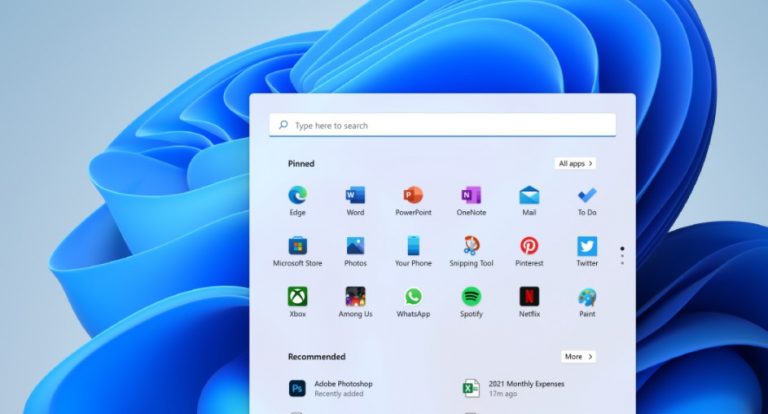The width and height of the screenshot is (768, 414).
Task: Open PowerPoint in the pinned grid
Action: point(413,201)
